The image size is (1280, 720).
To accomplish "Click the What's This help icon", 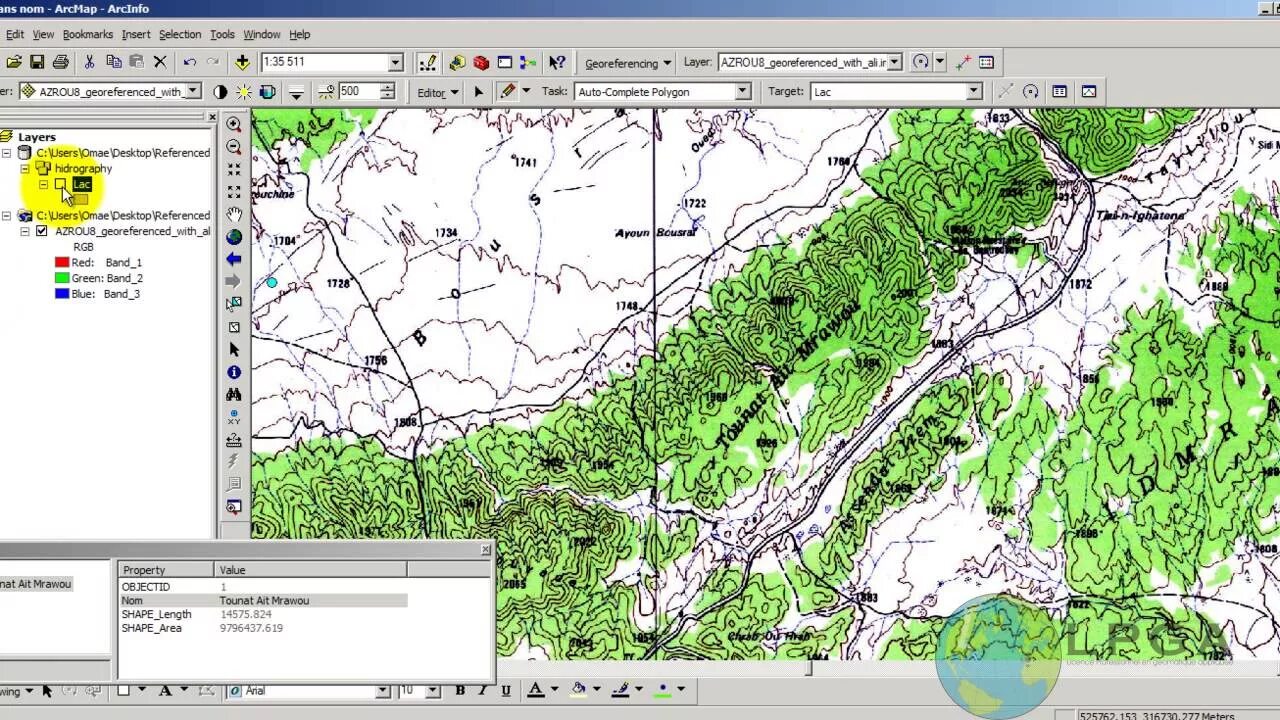I will (x=557, y=62).
